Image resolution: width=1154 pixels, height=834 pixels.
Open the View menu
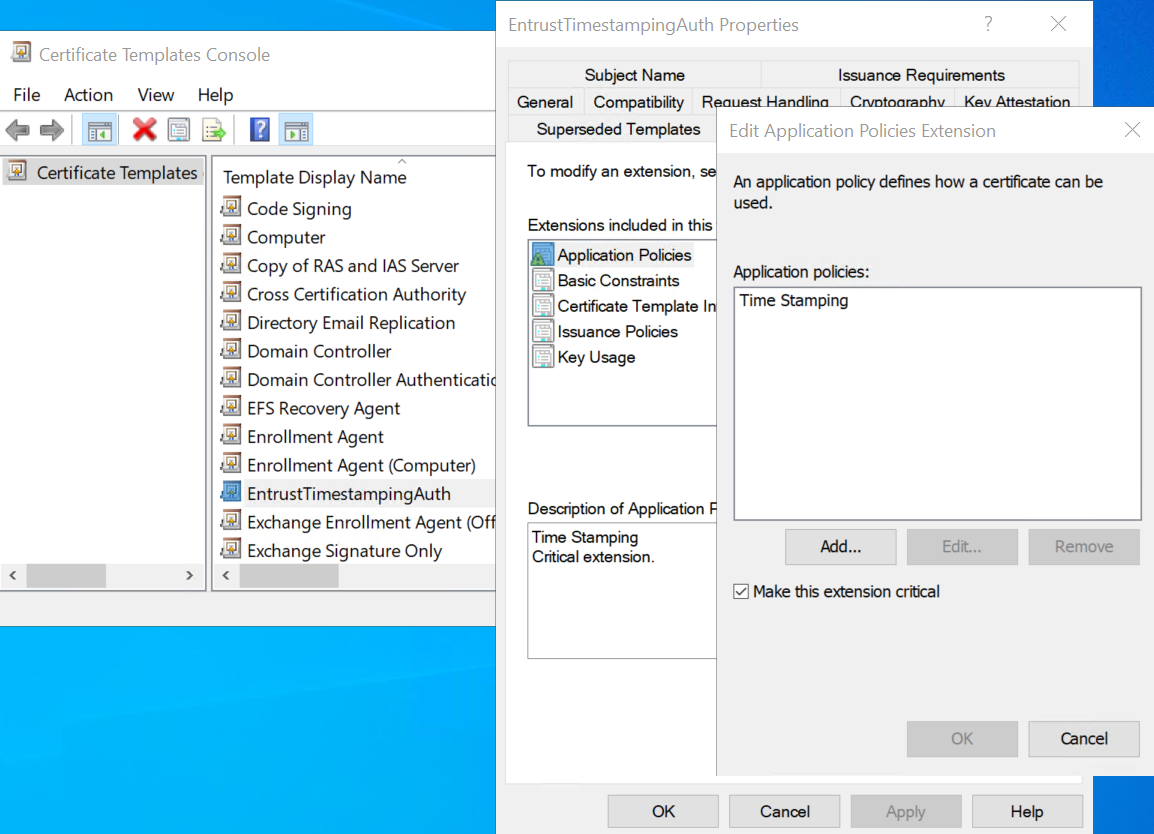click(155, 95)
